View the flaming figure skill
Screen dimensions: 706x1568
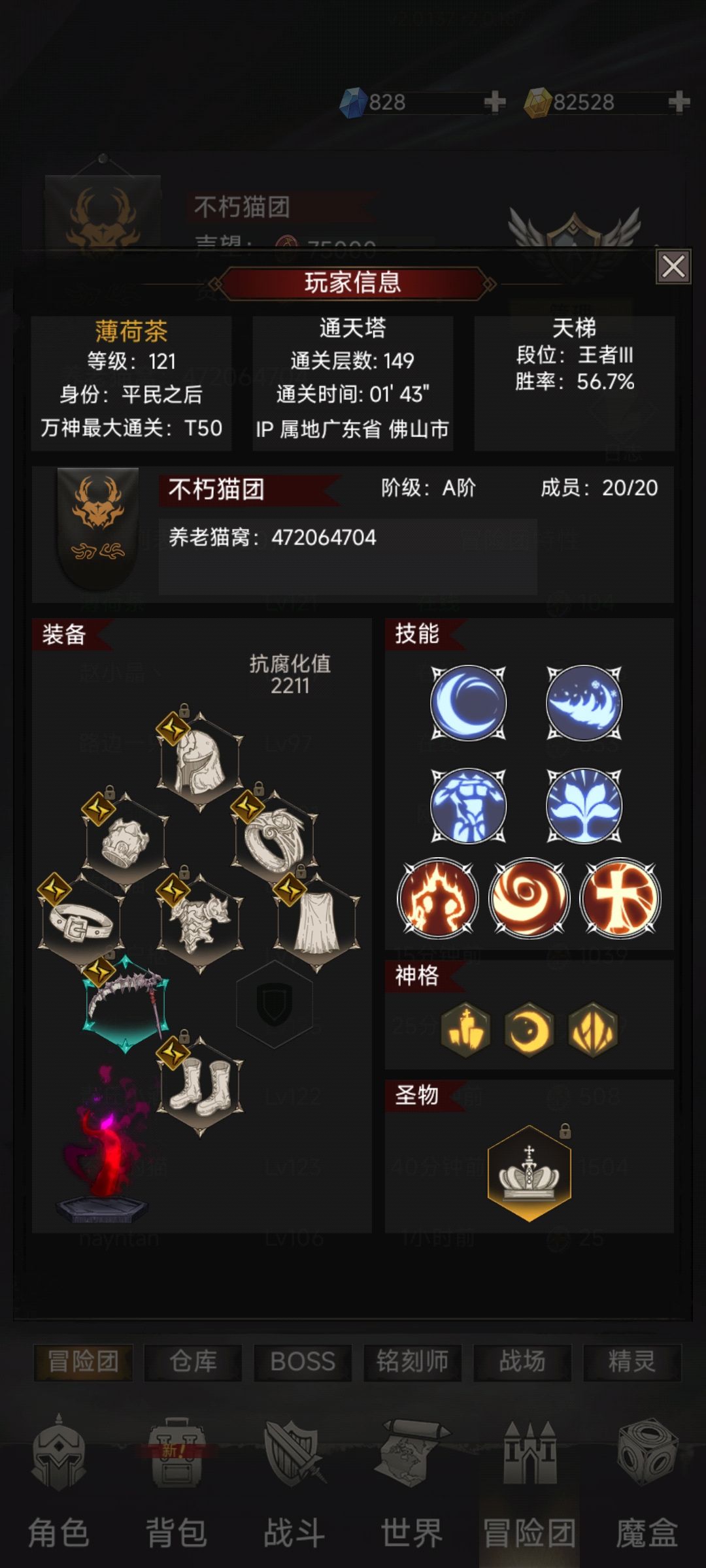[x=438, y=898]
